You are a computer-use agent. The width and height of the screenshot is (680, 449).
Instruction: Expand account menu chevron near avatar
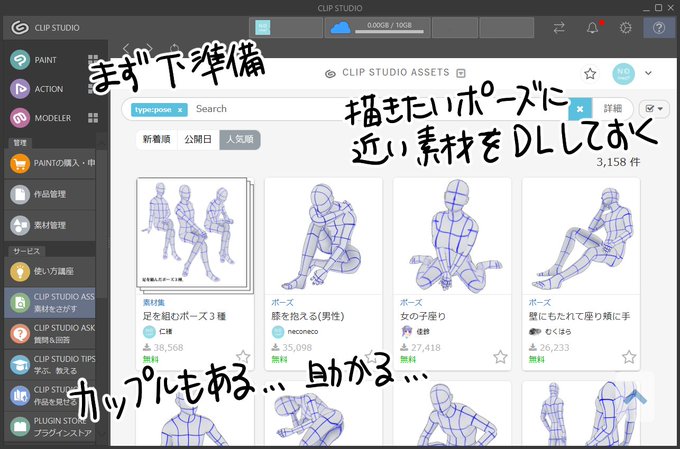(648, 73)
